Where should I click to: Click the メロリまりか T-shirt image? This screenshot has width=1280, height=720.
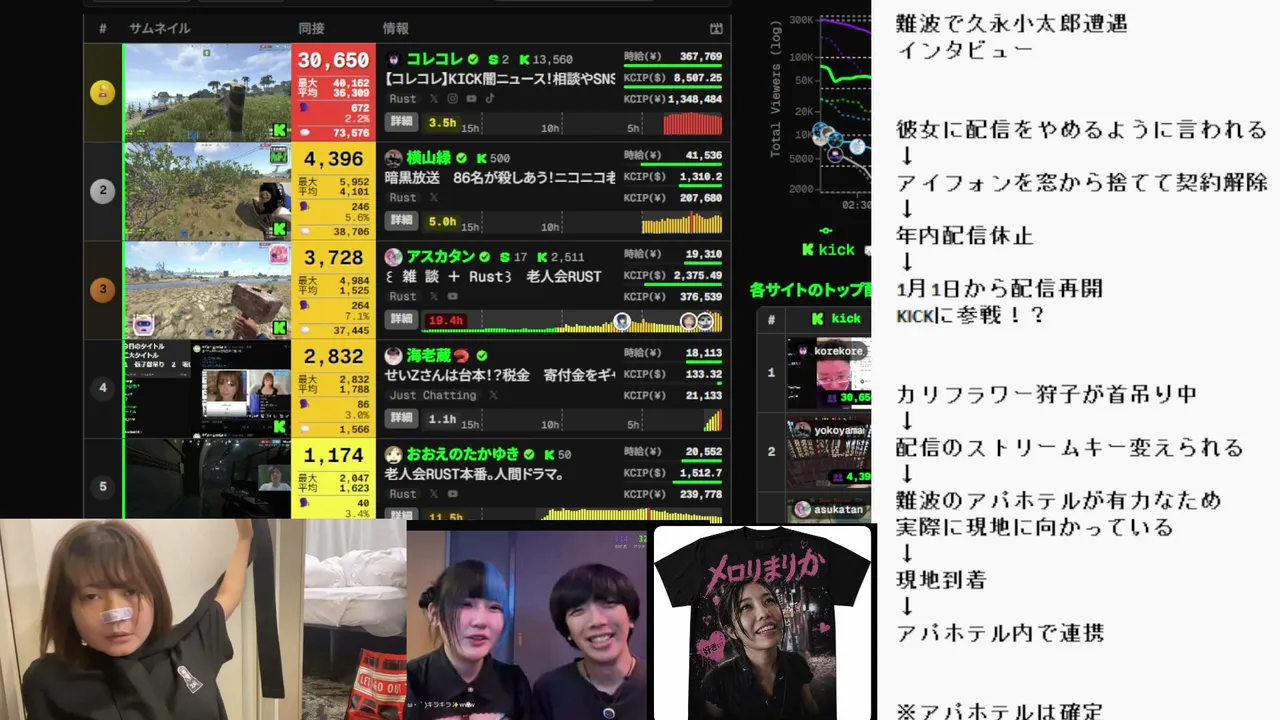[763, 622]
